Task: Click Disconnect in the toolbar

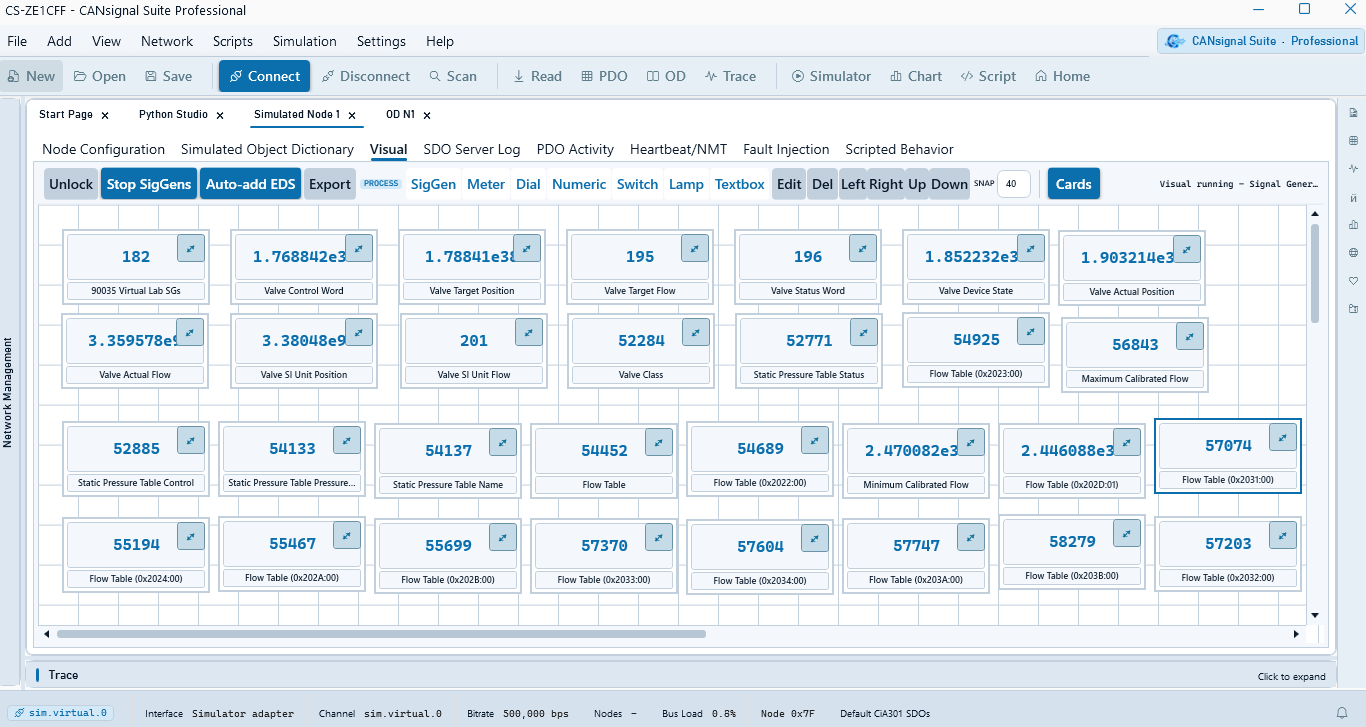Action: pos(364,76)
